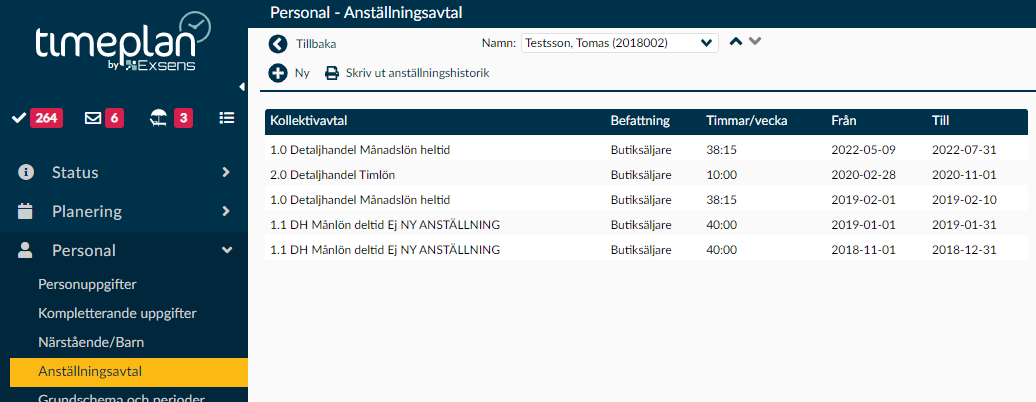Open the envelope messages badge showing 6
The image size is (1036, 402).
tap(104, 118)
